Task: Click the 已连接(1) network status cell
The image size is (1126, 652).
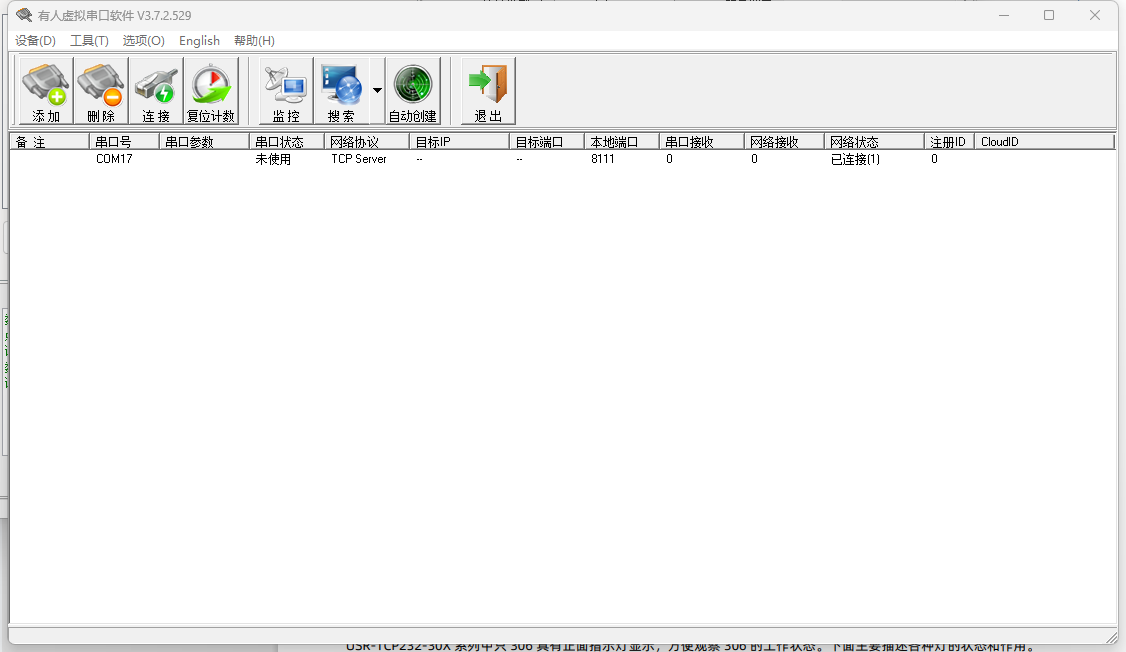Action: [x=855, y=159]
